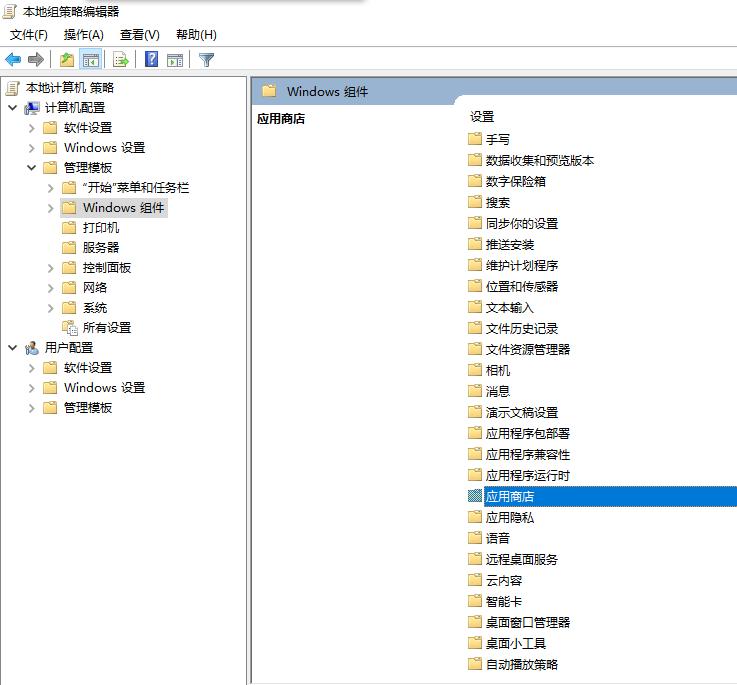Select Windows 组件 in the tree
737x685 pixels.
click(123, 208)
